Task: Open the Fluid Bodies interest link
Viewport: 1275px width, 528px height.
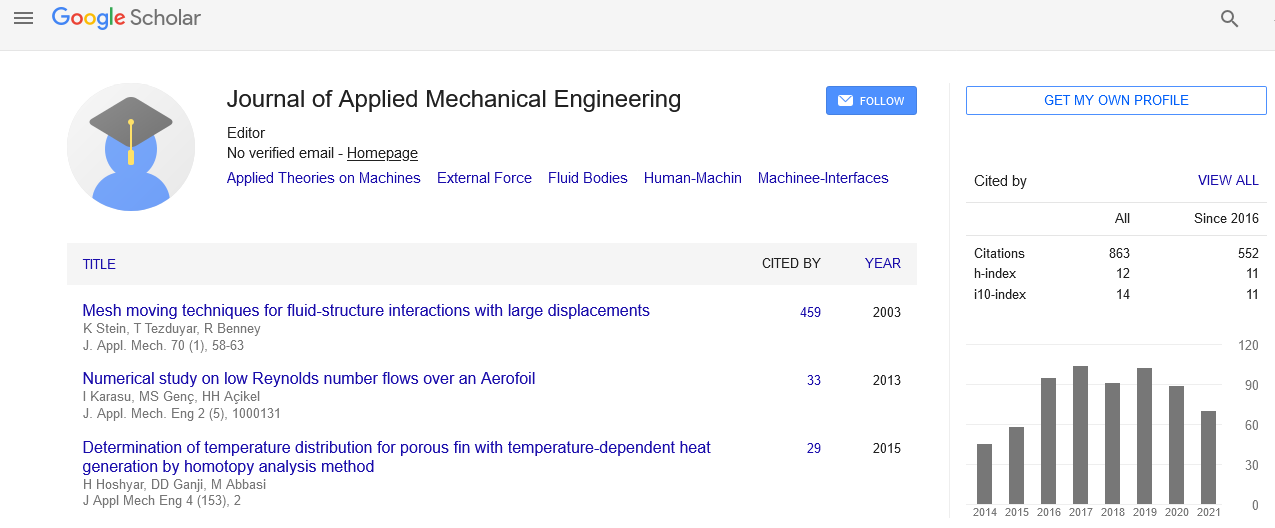Action: [x=587, y=178]
